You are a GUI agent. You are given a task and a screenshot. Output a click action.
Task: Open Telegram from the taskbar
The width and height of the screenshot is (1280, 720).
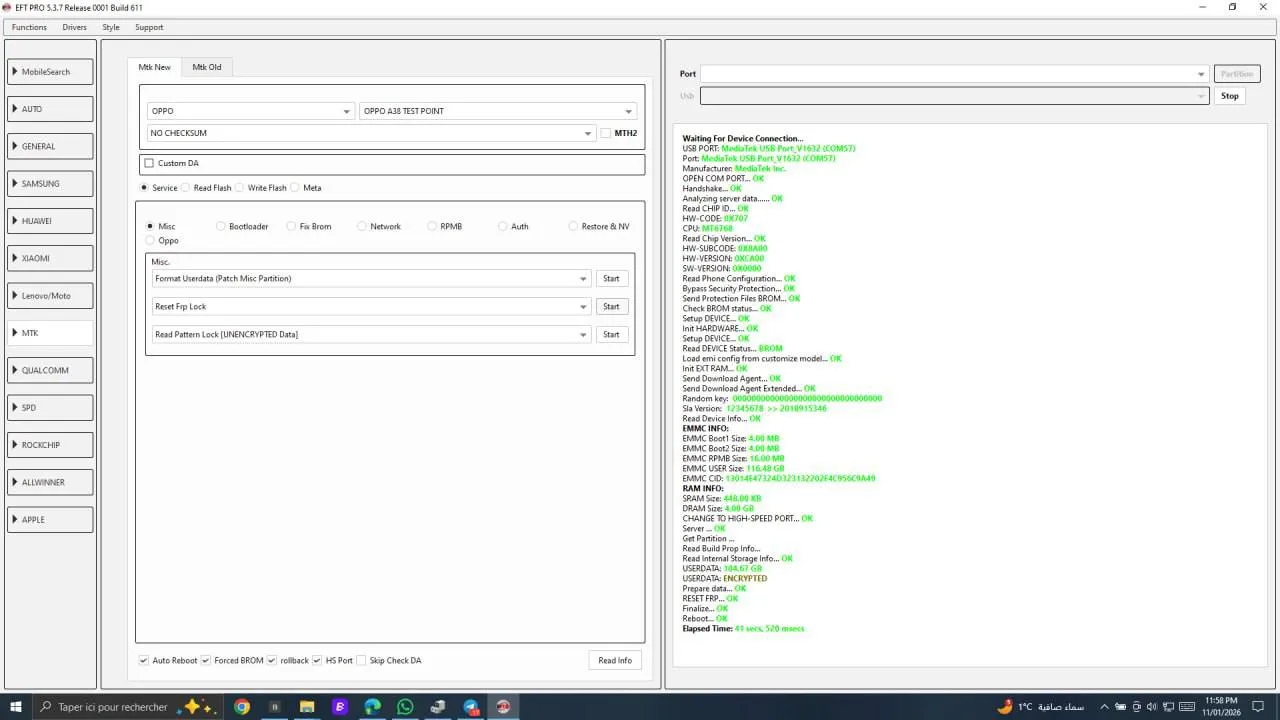point(470,707)
